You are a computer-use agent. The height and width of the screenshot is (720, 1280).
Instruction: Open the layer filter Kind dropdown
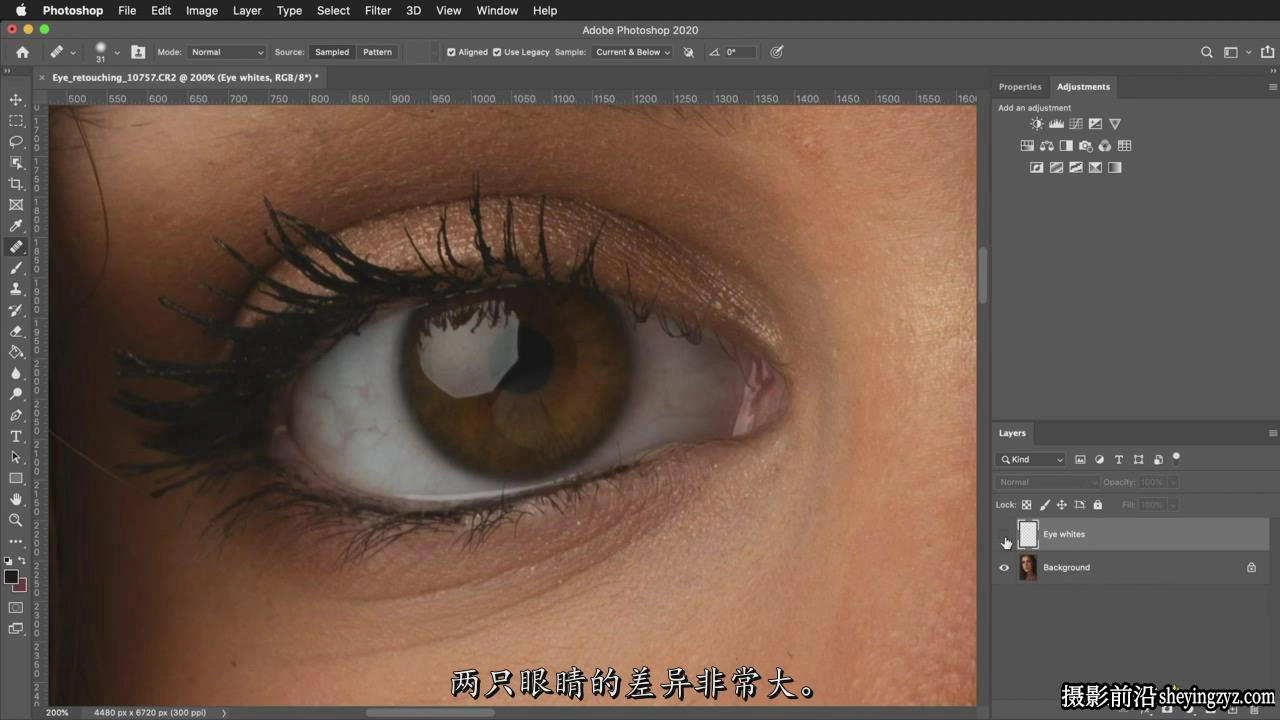coord(1031,460)
